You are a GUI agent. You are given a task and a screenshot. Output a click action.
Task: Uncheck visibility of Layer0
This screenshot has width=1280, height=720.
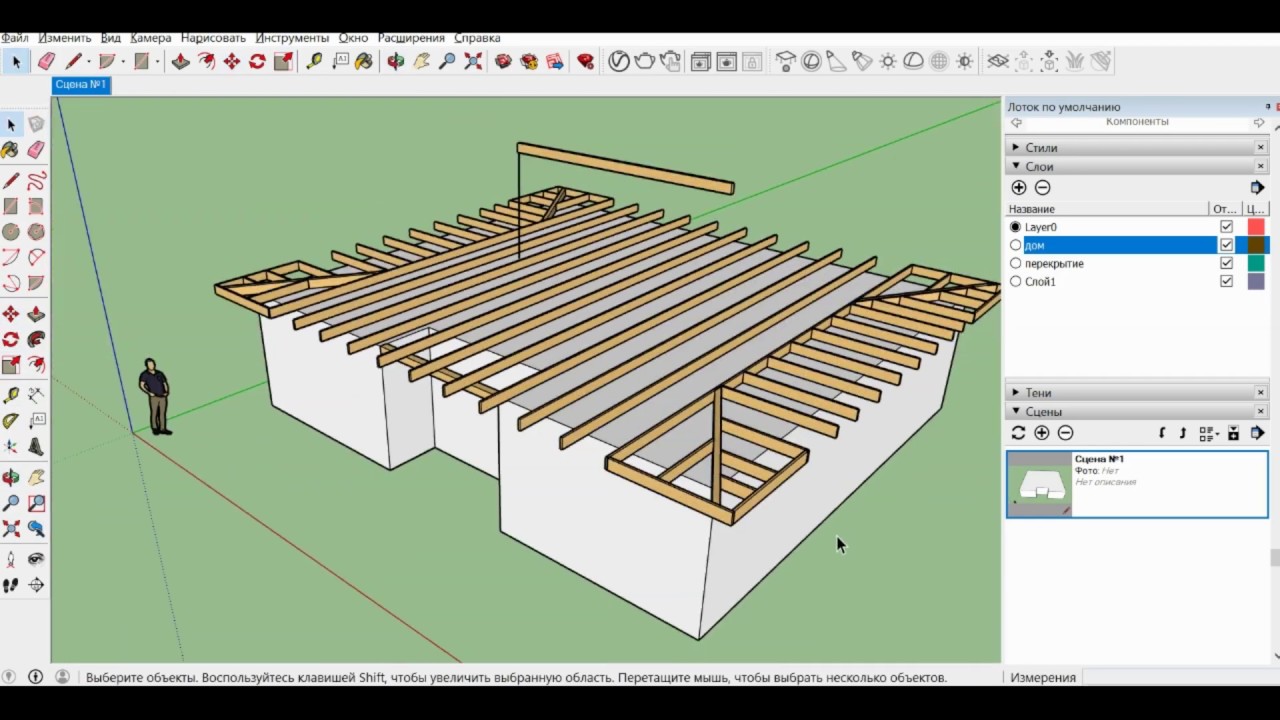[1226, 227]
